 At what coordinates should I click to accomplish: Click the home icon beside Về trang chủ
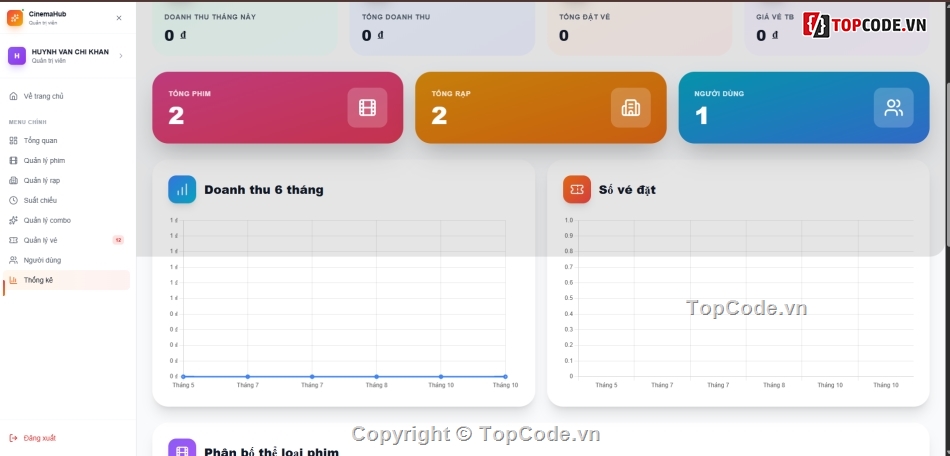pos(13,96)
